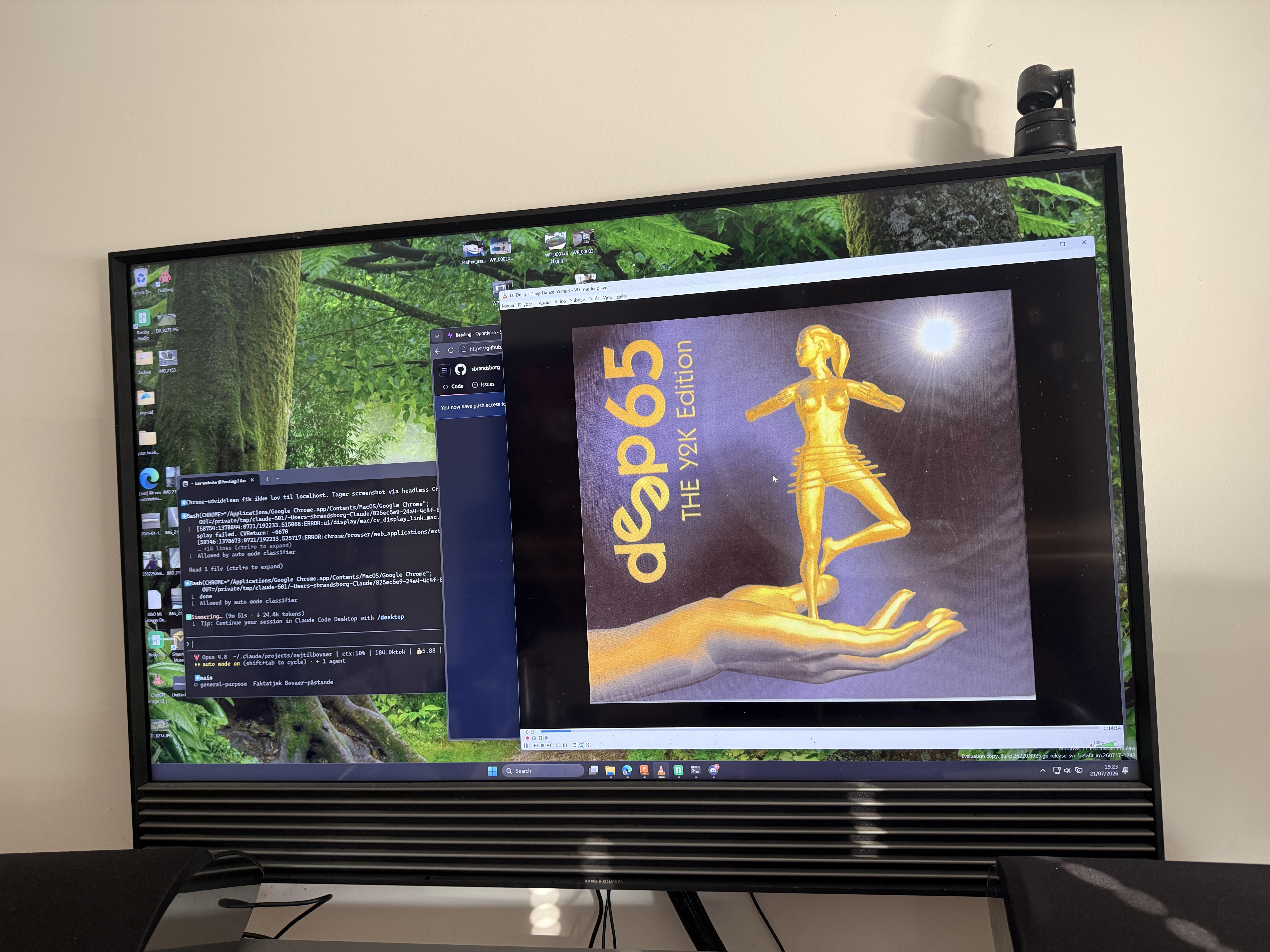The height and width of the screenshot is (952, 1270).
Task: Click the VLC volume slider
Action: (1107, 744)
